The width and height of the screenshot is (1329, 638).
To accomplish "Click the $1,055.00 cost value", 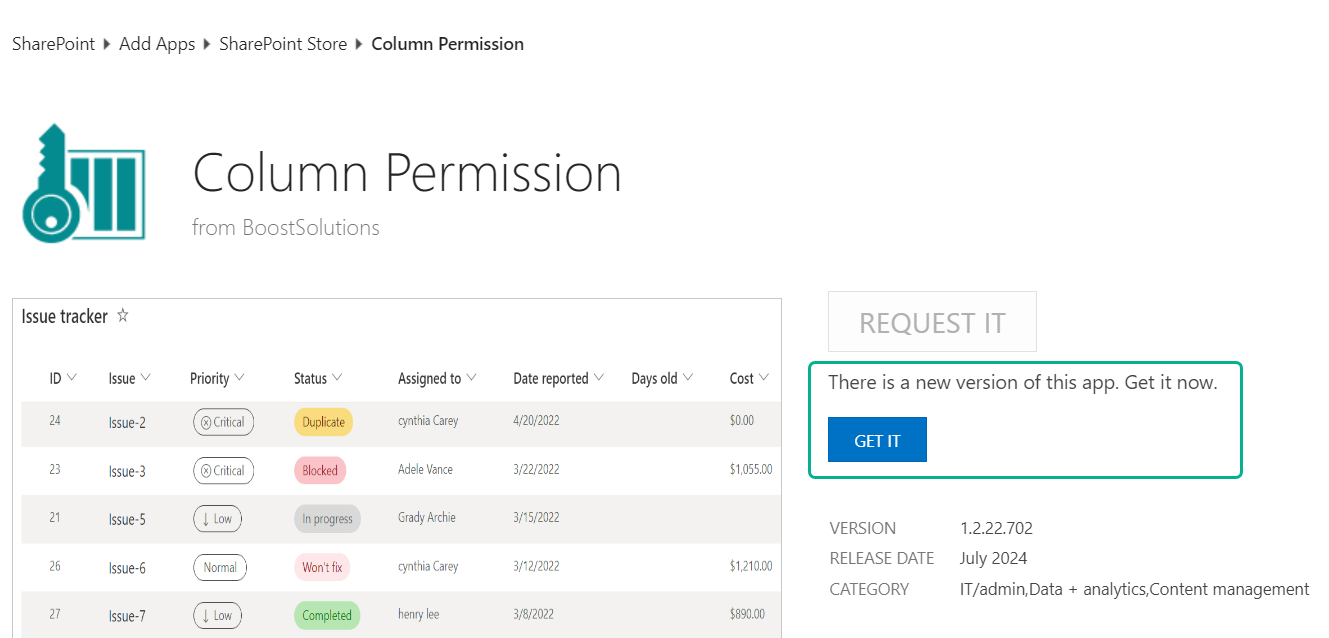I will pyautogui.click(x=751, y=469).
